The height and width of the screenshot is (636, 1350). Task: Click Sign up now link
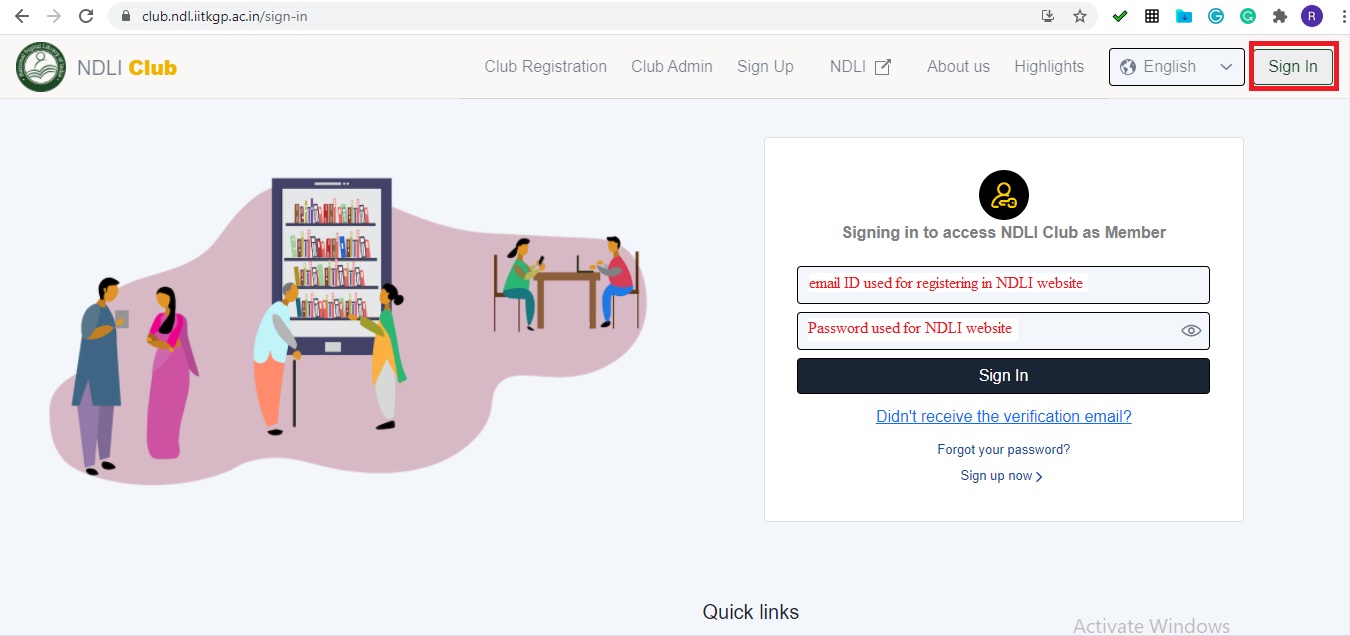tap(1002, 476)
